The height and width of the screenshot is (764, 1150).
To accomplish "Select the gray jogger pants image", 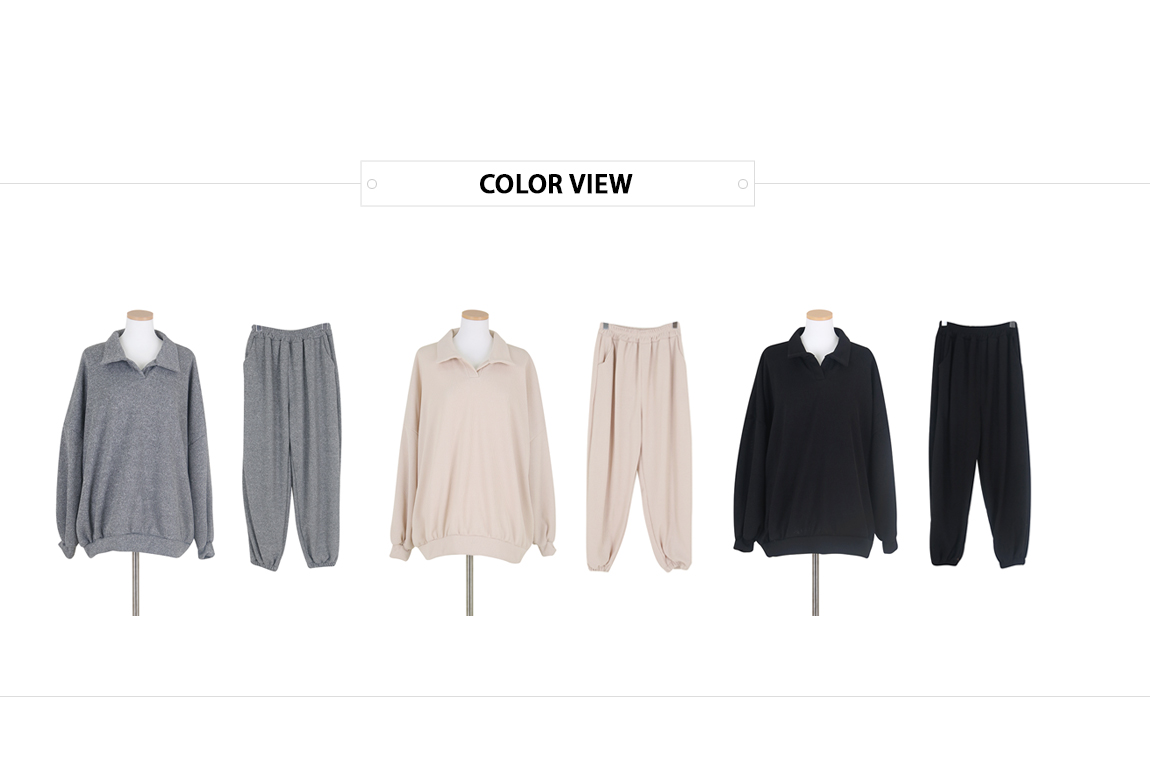I will pos(292,447).
